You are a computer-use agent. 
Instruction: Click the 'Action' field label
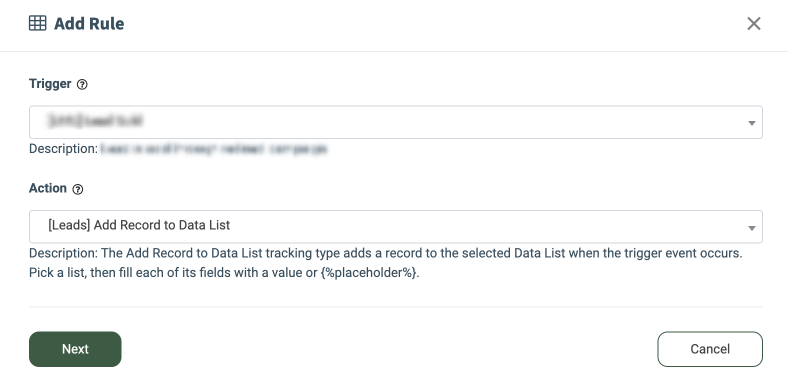pos(48,188)
